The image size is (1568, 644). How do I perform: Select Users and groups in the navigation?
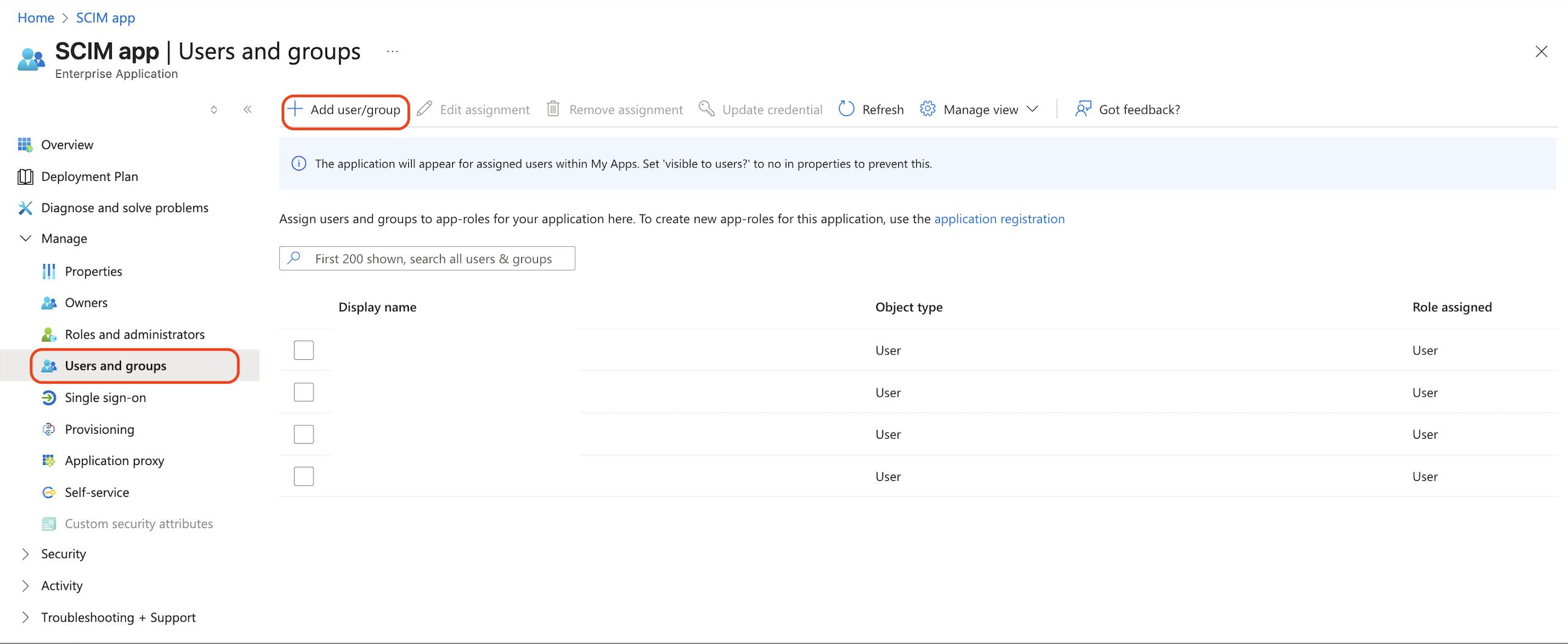coord(115,365)
